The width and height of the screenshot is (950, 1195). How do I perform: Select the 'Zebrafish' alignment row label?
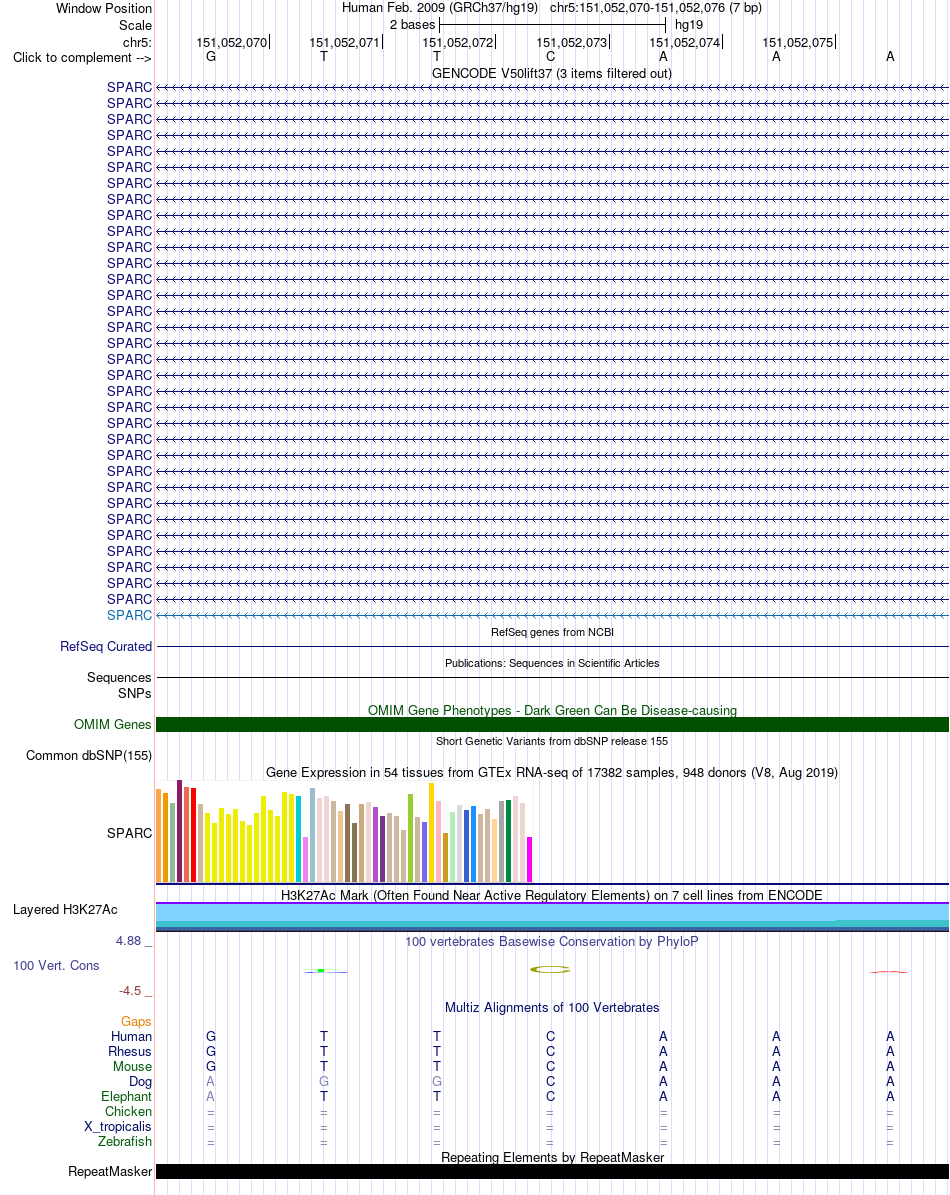coord(125,1142)
